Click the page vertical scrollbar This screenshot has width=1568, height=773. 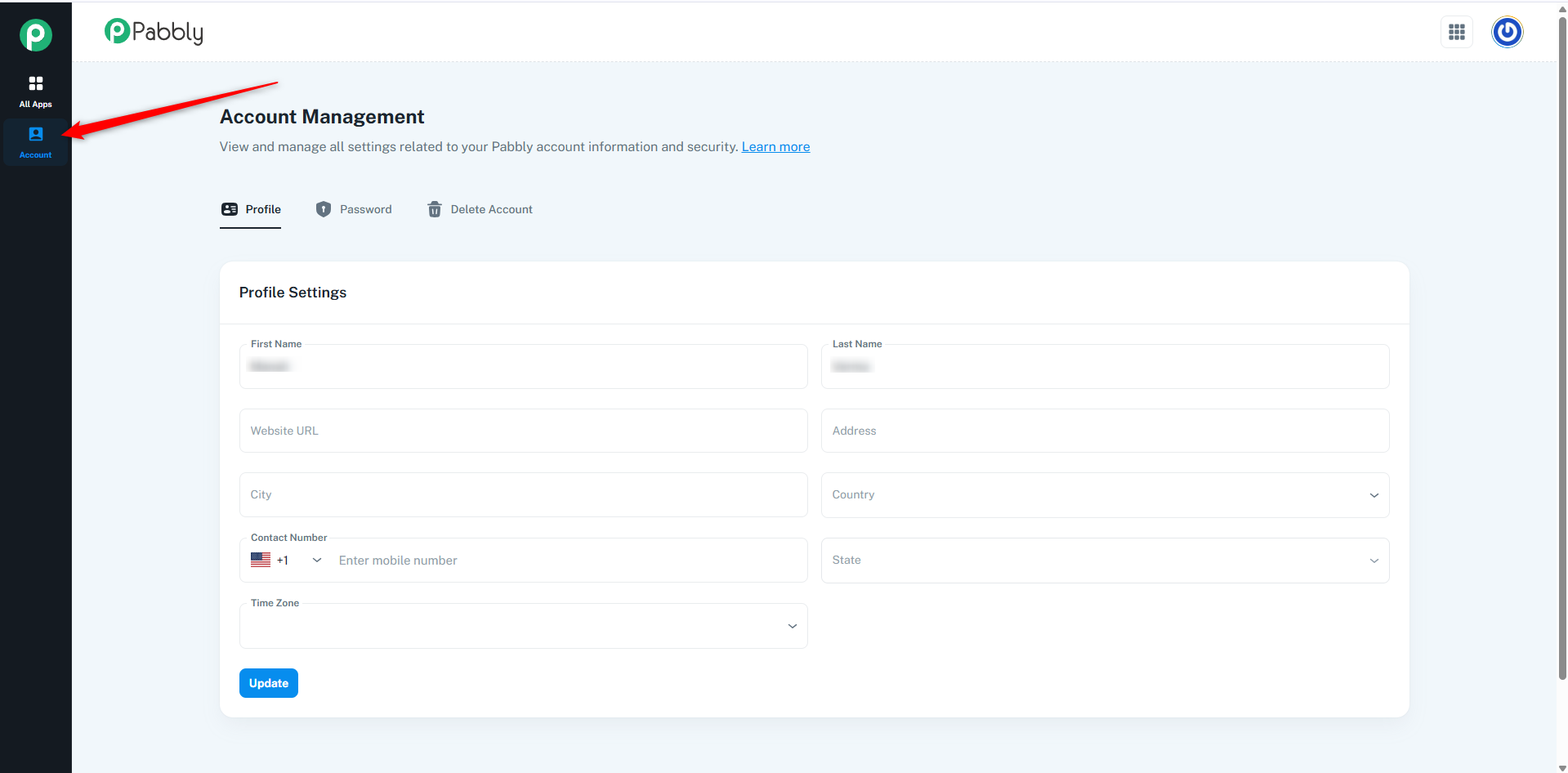[x=1562, y=347]
